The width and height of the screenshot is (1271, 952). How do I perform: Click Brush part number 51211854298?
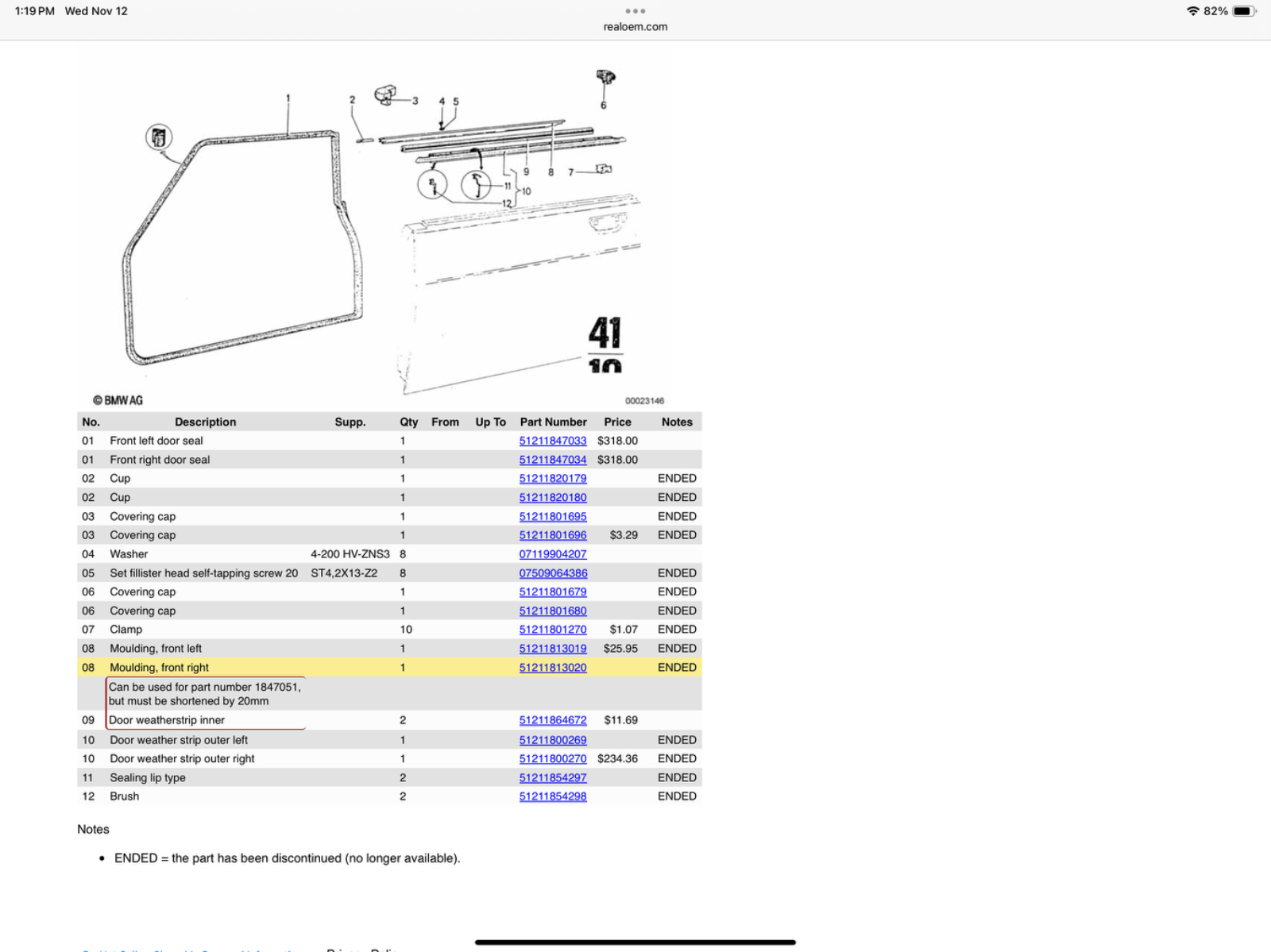(553, 796)
